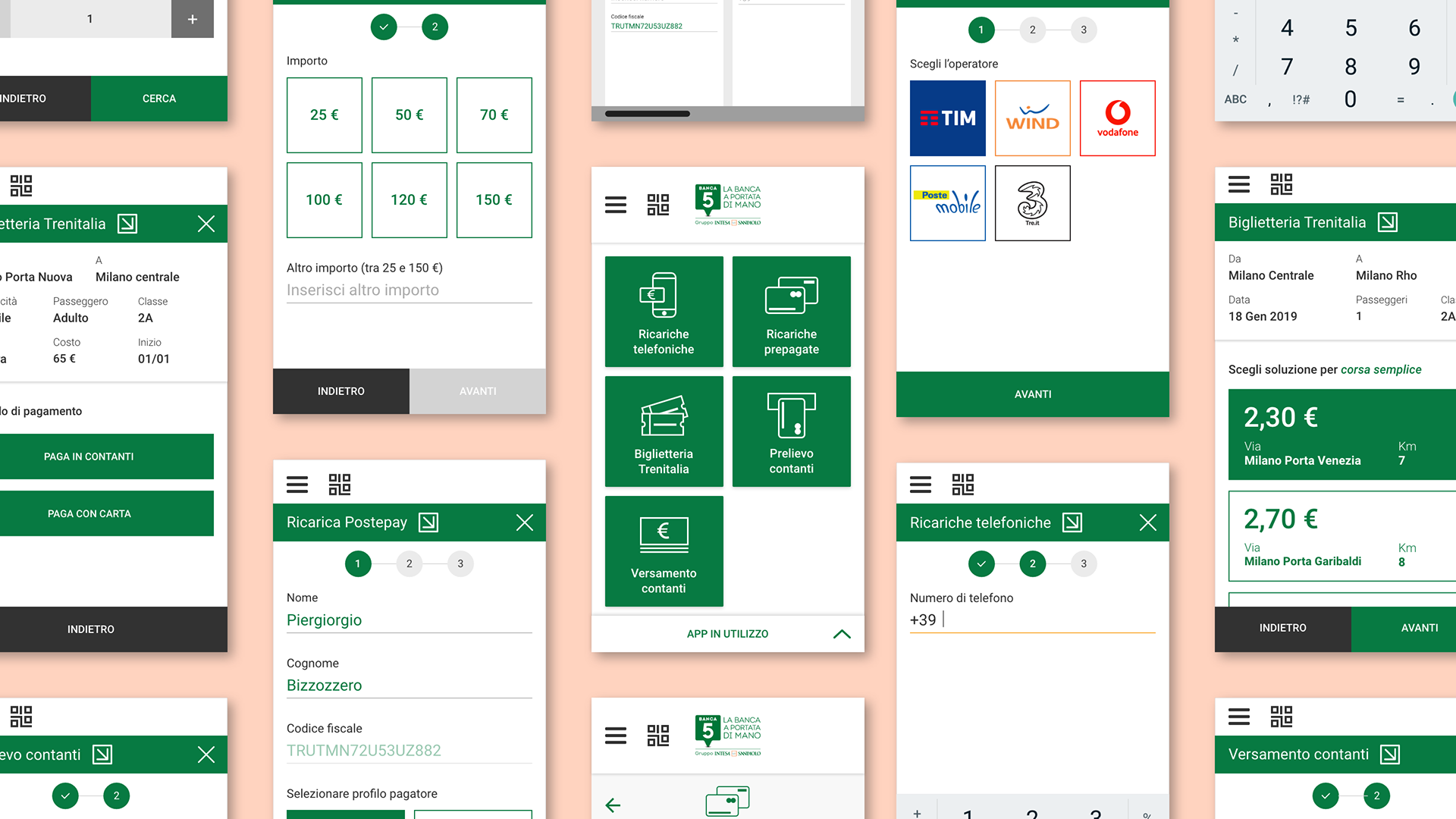Click INDIETRO in Trenitalia solutions screen
This screenshot has width=1456, height=819.
(1283, 628)
